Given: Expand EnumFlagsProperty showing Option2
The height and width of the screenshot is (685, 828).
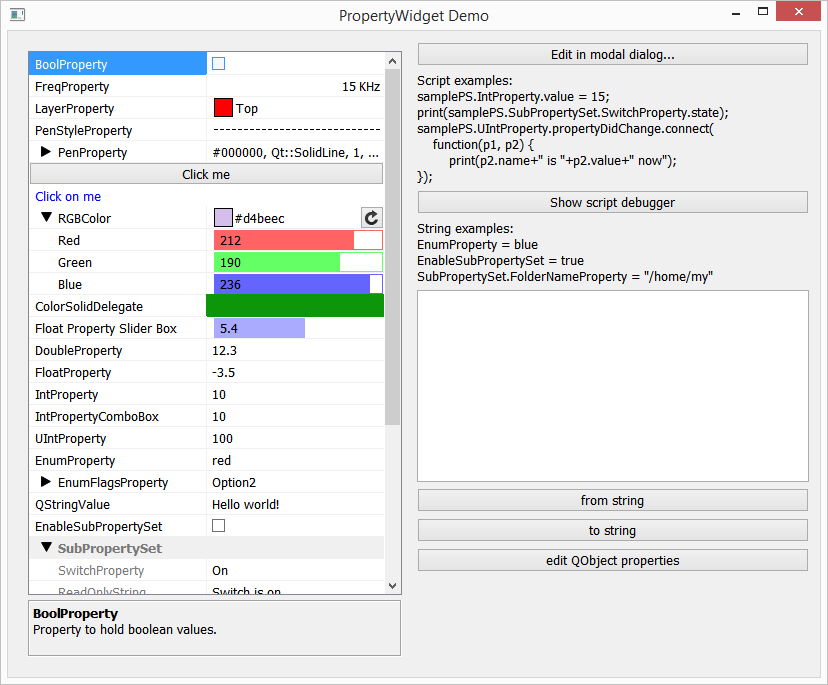Looking at the screenshot, I should (45, 482).
